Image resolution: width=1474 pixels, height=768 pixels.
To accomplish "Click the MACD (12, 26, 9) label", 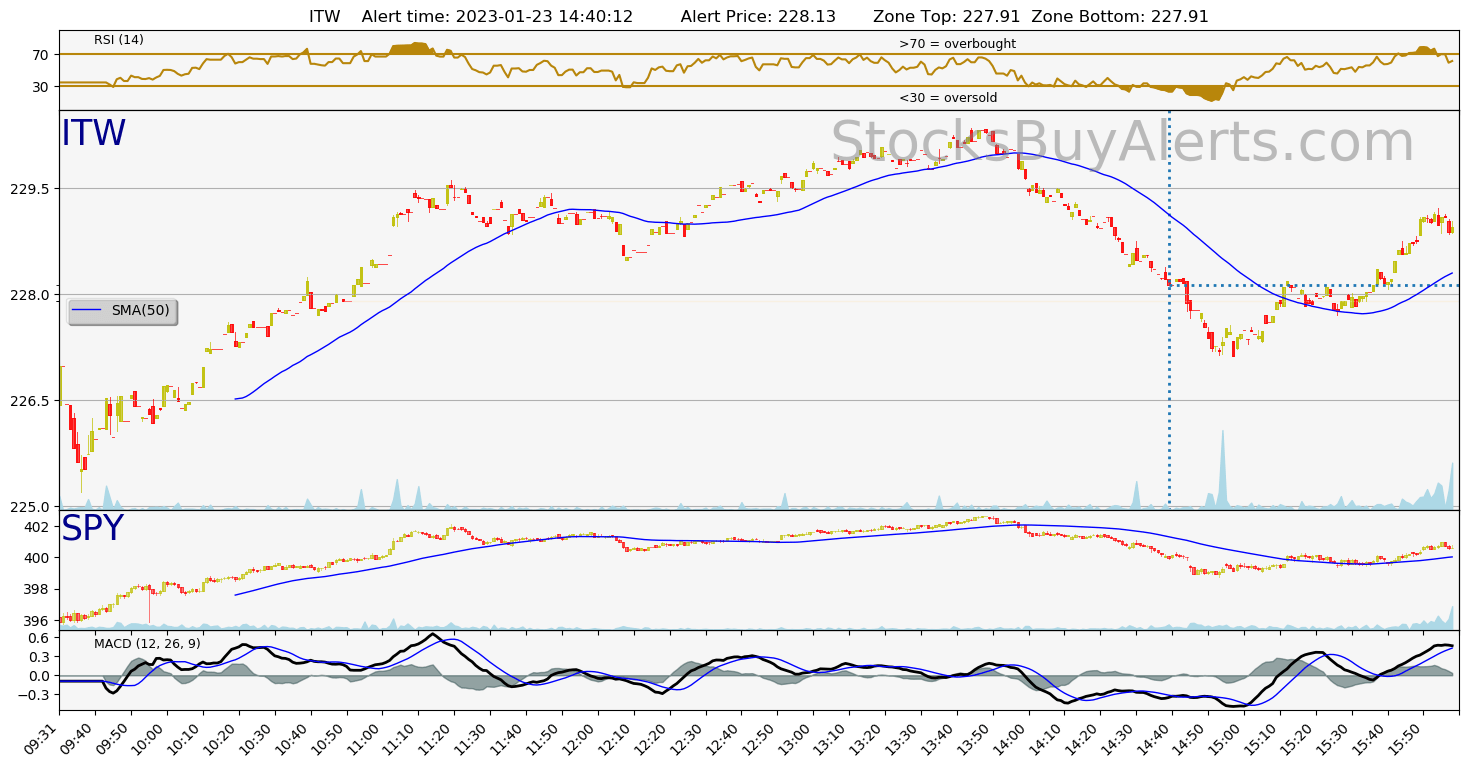I will 147,644.
